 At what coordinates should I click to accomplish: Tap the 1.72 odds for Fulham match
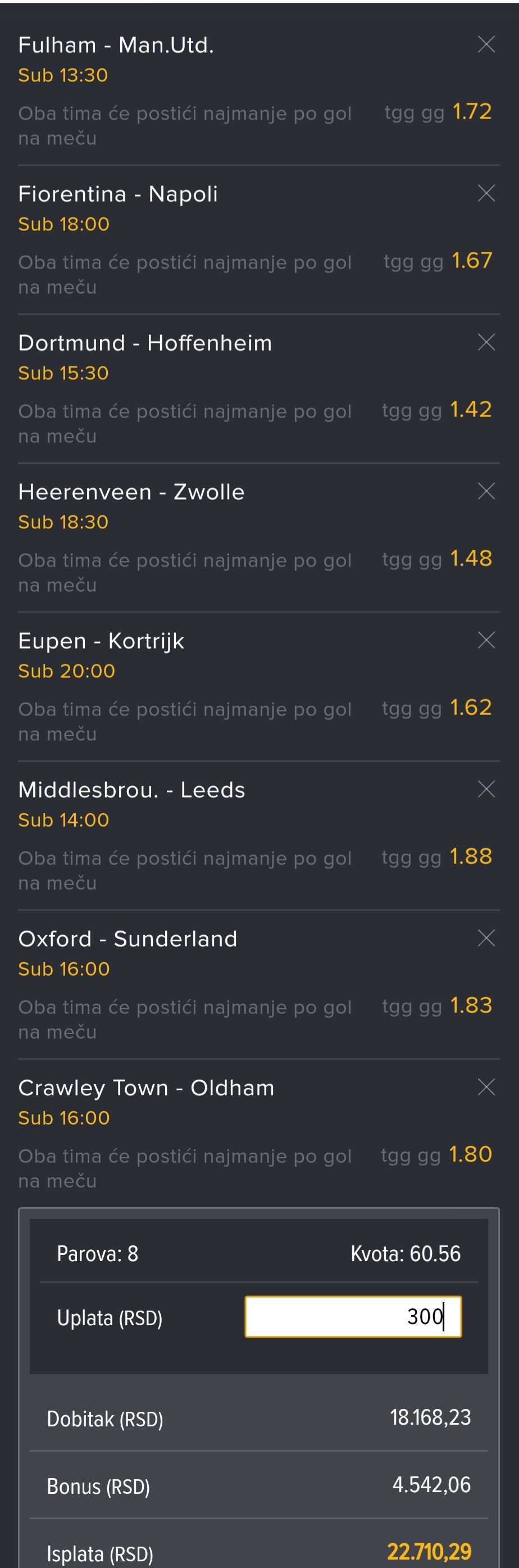coord(472,111)
